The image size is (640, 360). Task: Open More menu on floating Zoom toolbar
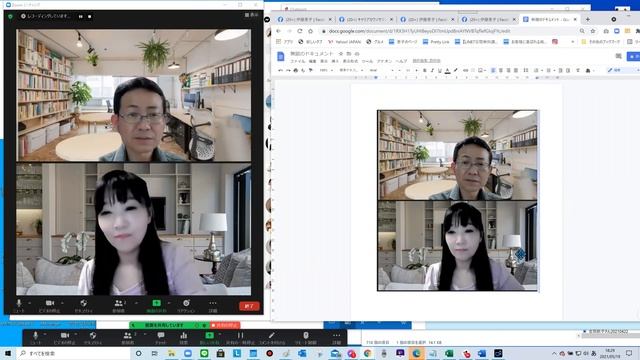[336, 338]
